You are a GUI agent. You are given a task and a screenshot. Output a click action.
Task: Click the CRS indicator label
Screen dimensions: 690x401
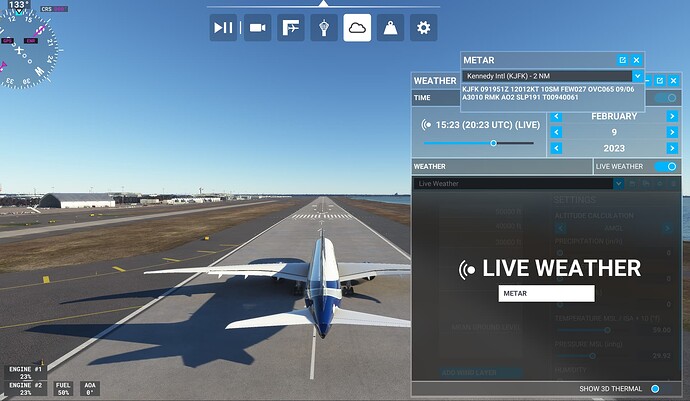[x=54, y=9]
